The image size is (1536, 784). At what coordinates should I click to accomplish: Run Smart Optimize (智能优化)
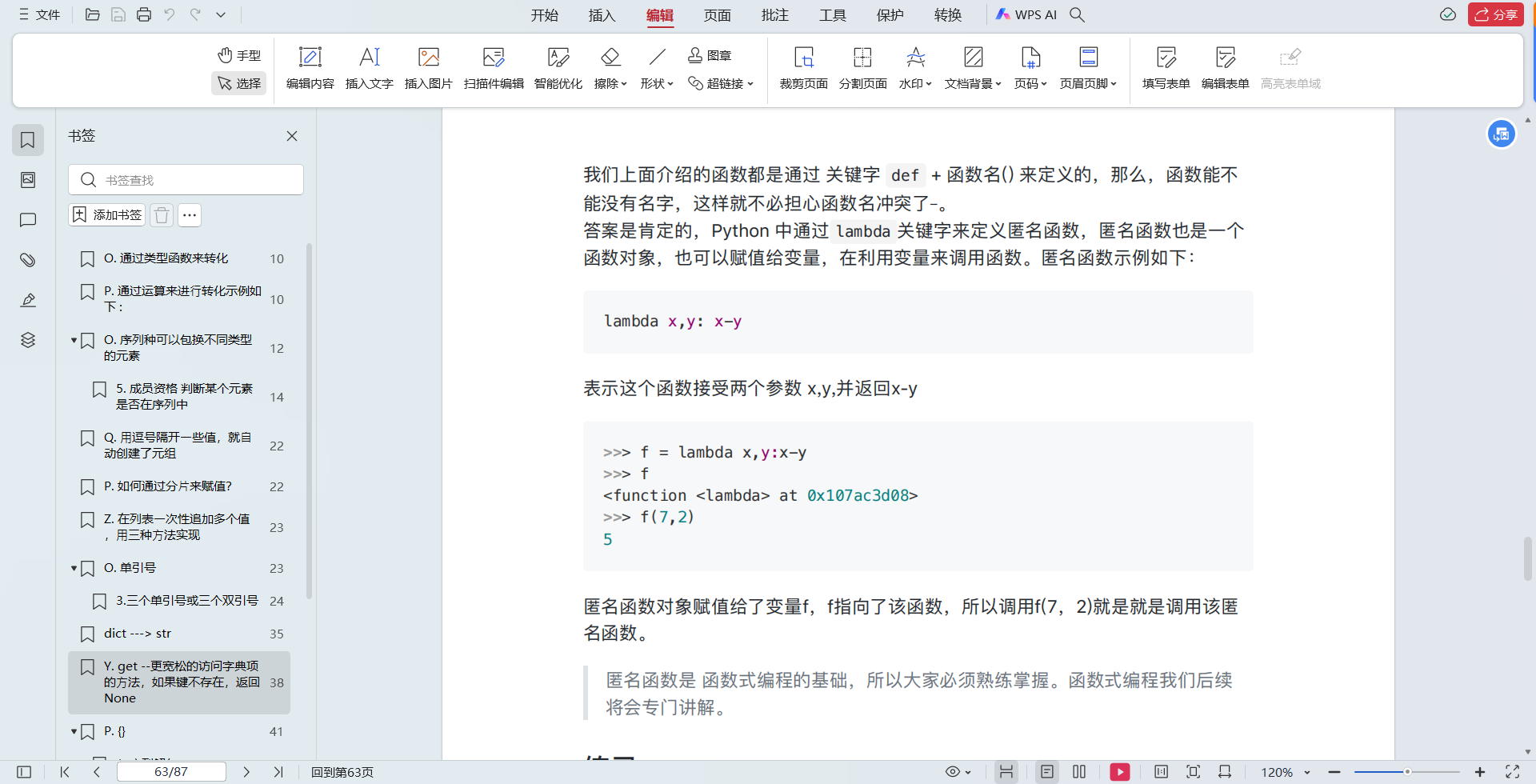(558, 68)
